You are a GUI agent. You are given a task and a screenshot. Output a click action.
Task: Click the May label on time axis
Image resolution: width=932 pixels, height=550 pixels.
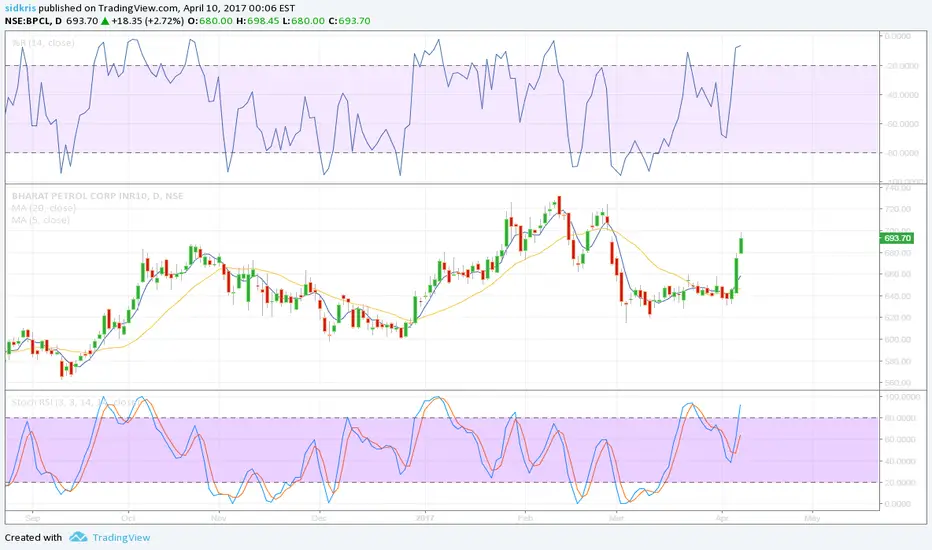coord(812,518)
